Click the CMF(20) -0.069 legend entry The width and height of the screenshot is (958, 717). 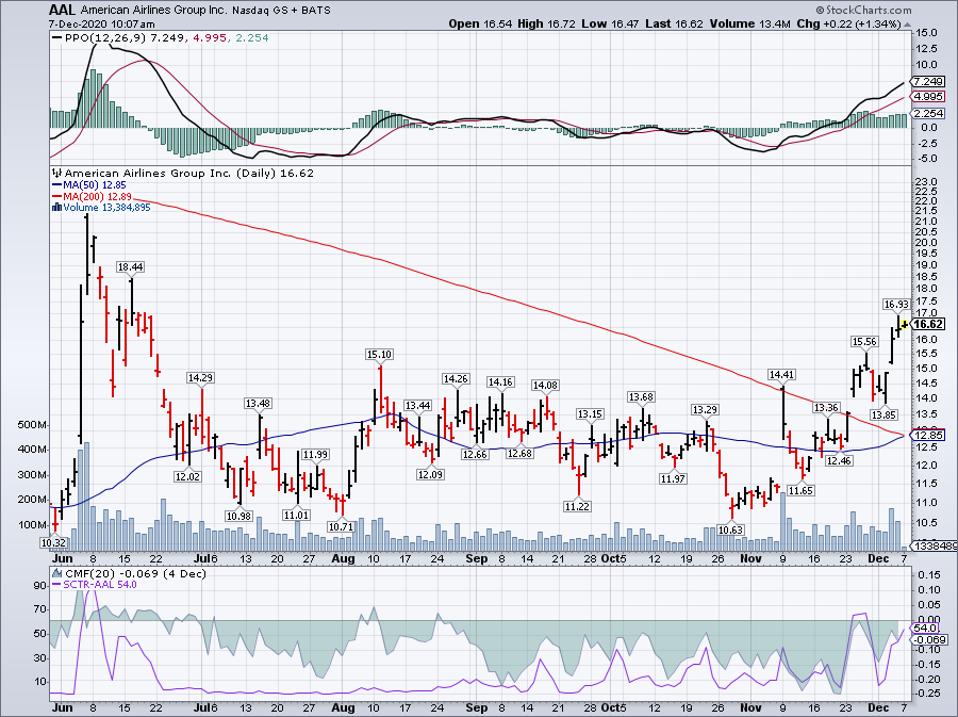pyautogui.click(x=129, y=573)
